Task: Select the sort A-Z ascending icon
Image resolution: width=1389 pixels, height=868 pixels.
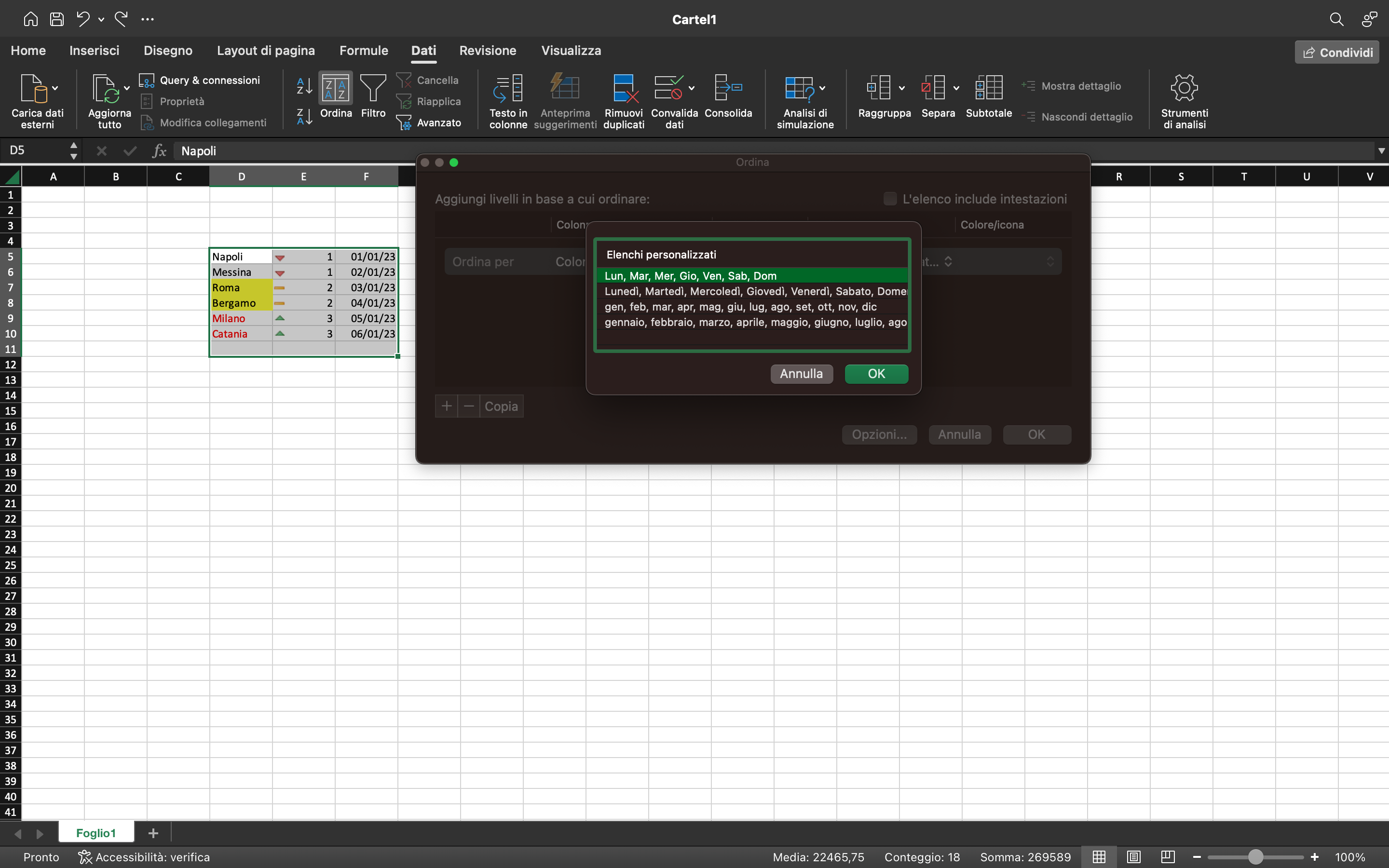Action: click(304, 87)
